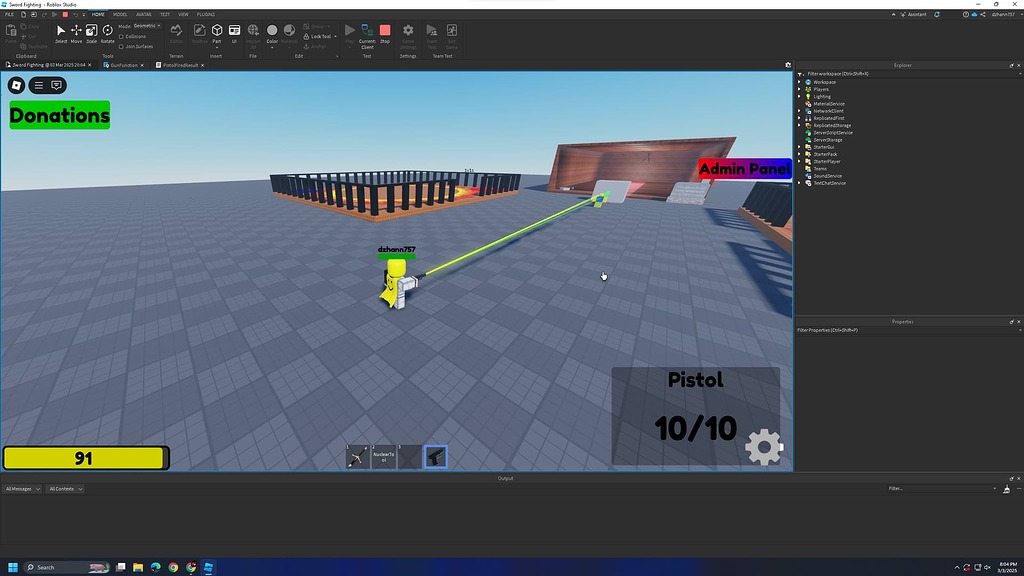The image size is (1024, 576).
Task: Click the Filter Properties input field
Action: (x=908, y=330)
